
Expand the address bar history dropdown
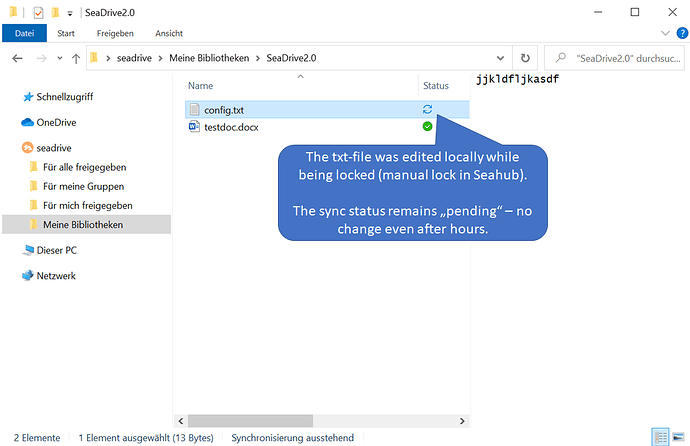pos(500,58)
